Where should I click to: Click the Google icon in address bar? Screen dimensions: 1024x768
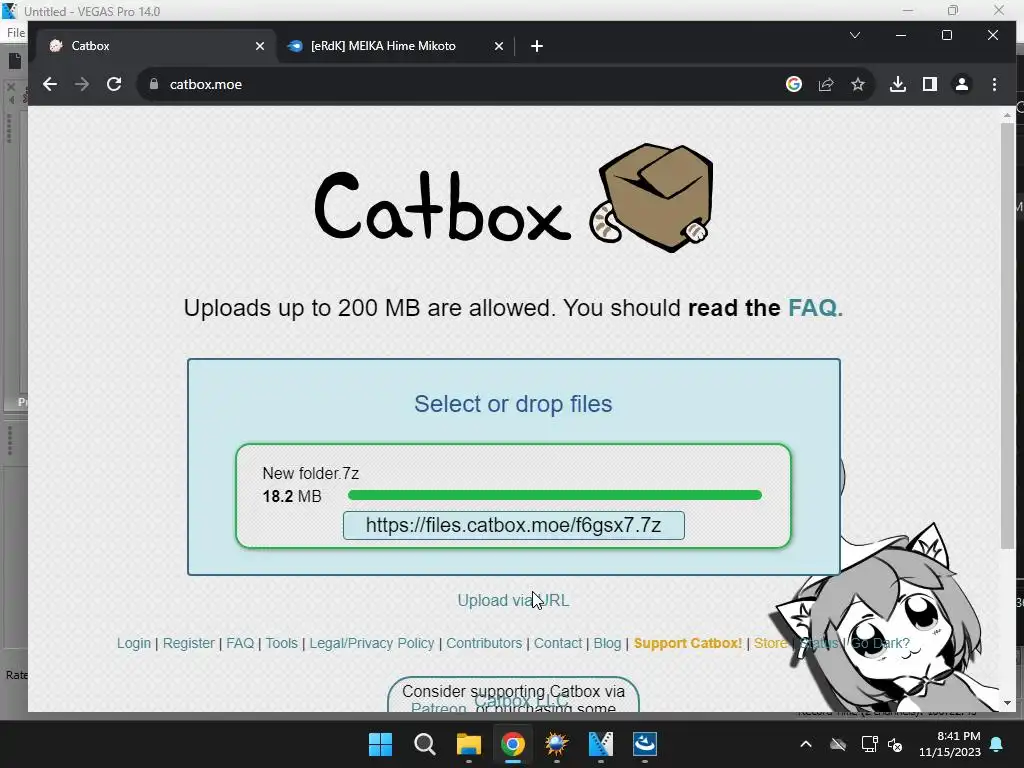pos(793,84)
